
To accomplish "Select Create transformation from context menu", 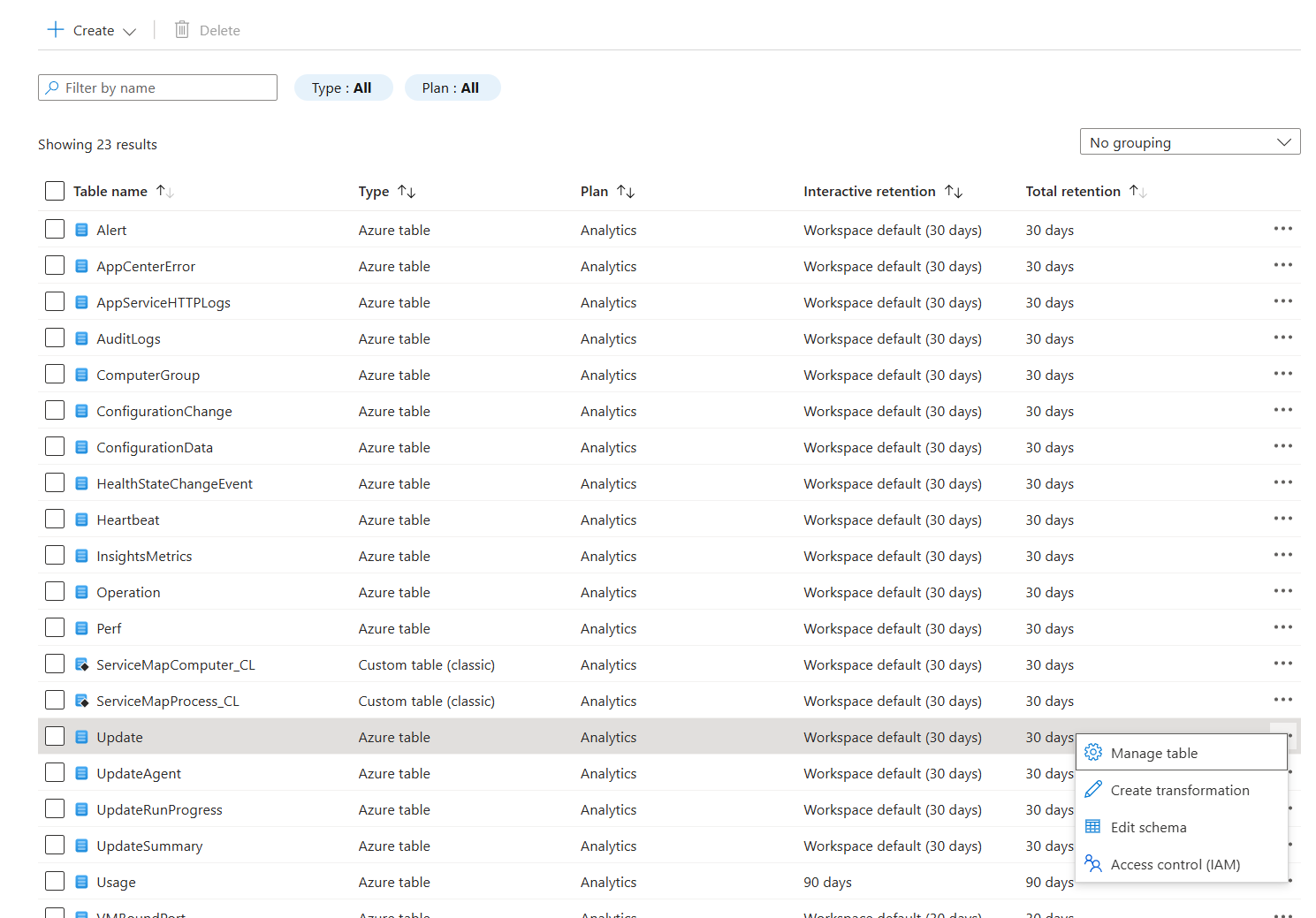I will point(1182,790).
